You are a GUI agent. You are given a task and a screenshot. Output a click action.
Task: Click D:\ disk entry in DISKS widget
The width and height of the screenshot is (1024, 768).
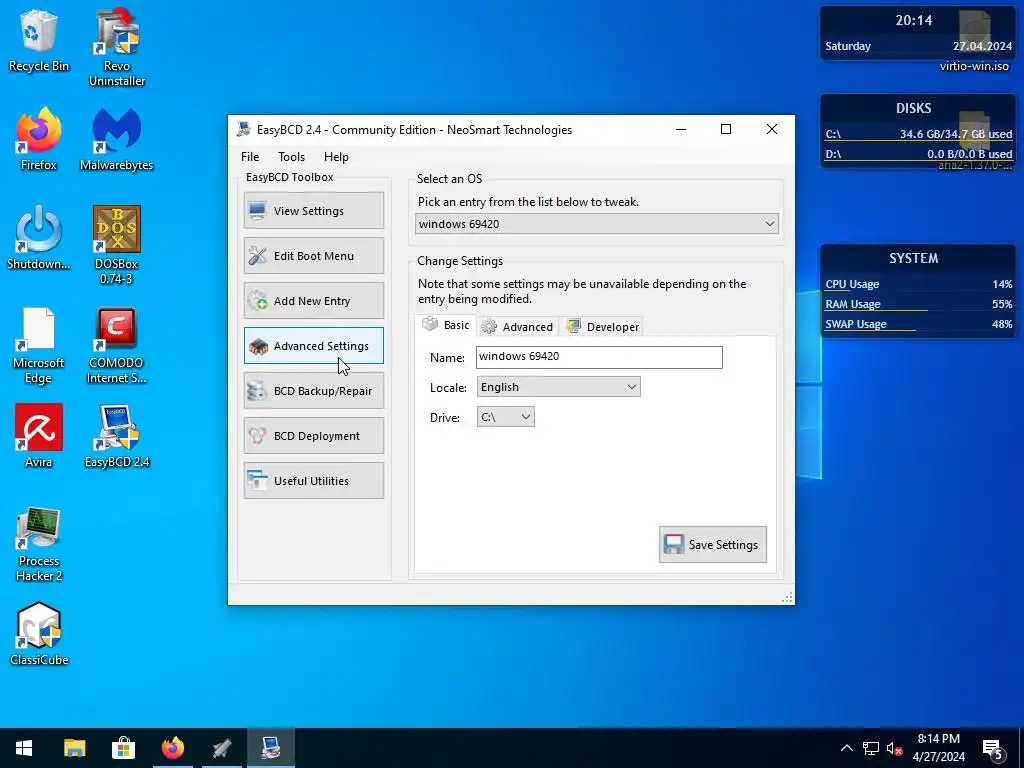(918, 154)
